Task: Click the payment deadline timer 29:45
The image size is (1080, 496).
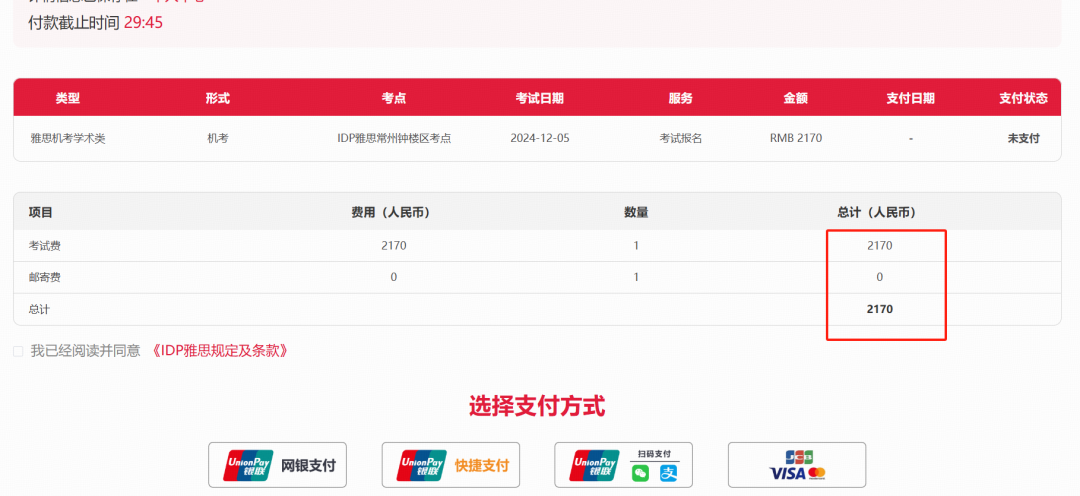Action: tap(143, 23)
